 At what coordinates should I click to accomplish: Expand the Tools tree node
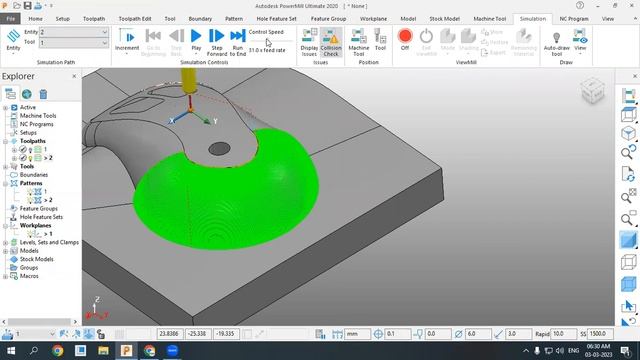[x=5, y=167]
